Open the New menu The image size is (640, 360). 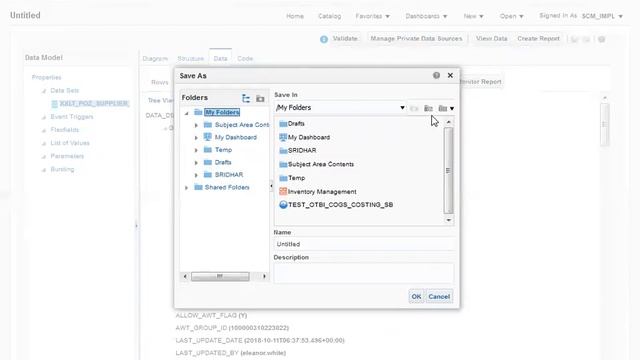tap(473, 16)
